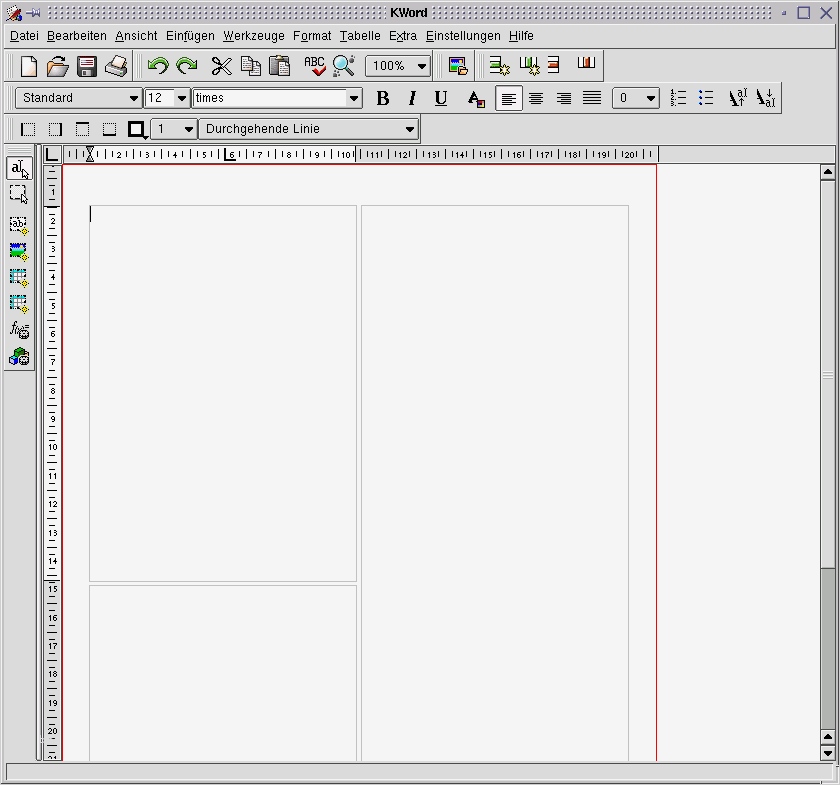Select the frame selection tool in sidebar
The width and height of the screenshot is (840, 785).
pos(19,194)
